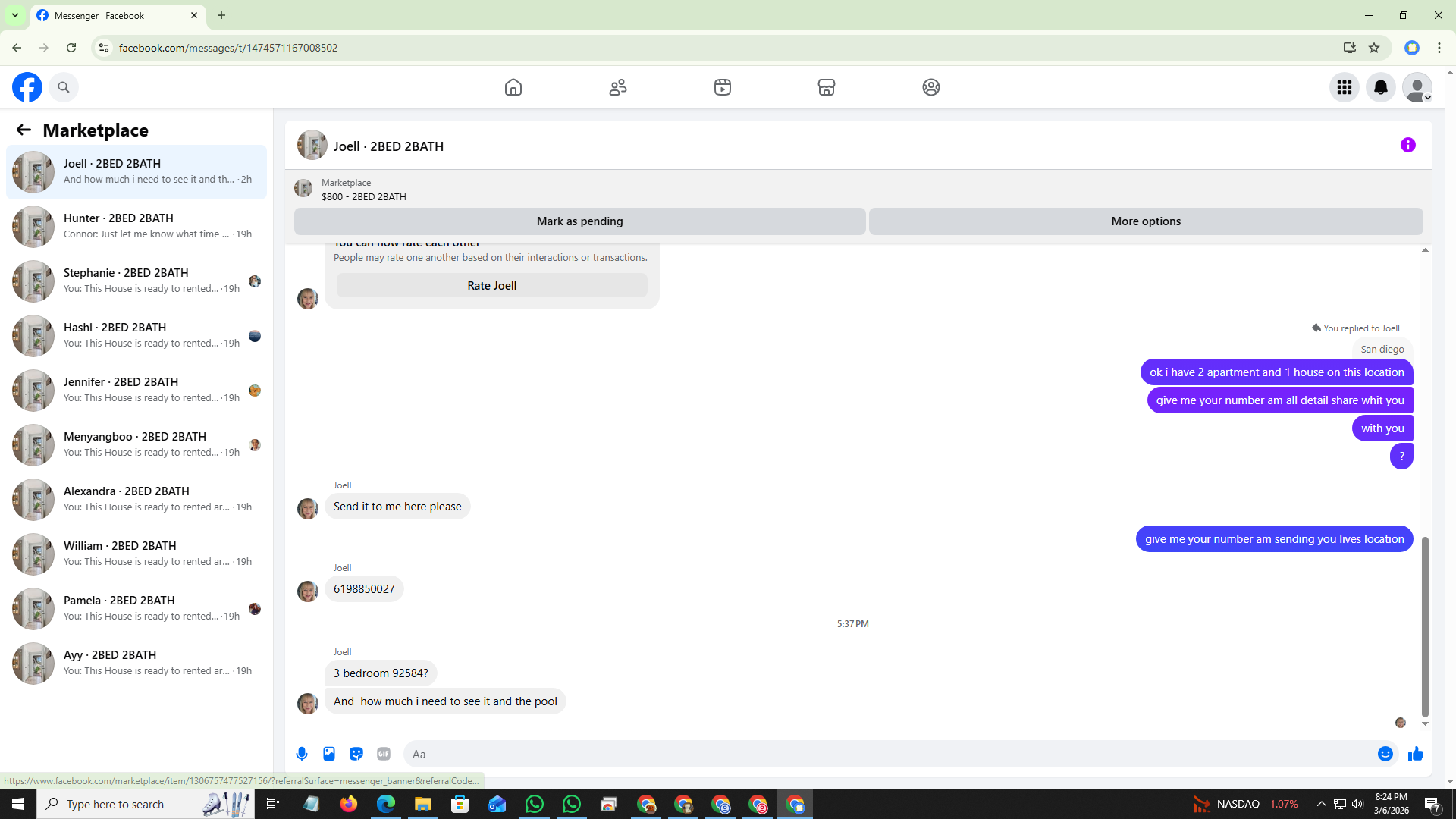
Task: Attach a photo using image icon
Action: point(329,754)
